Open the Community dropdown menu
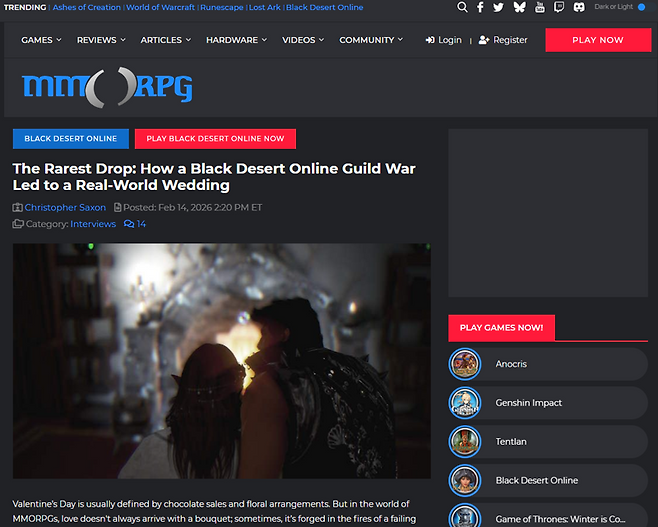This screenshot has height=527, width=658. coord(371,40)
